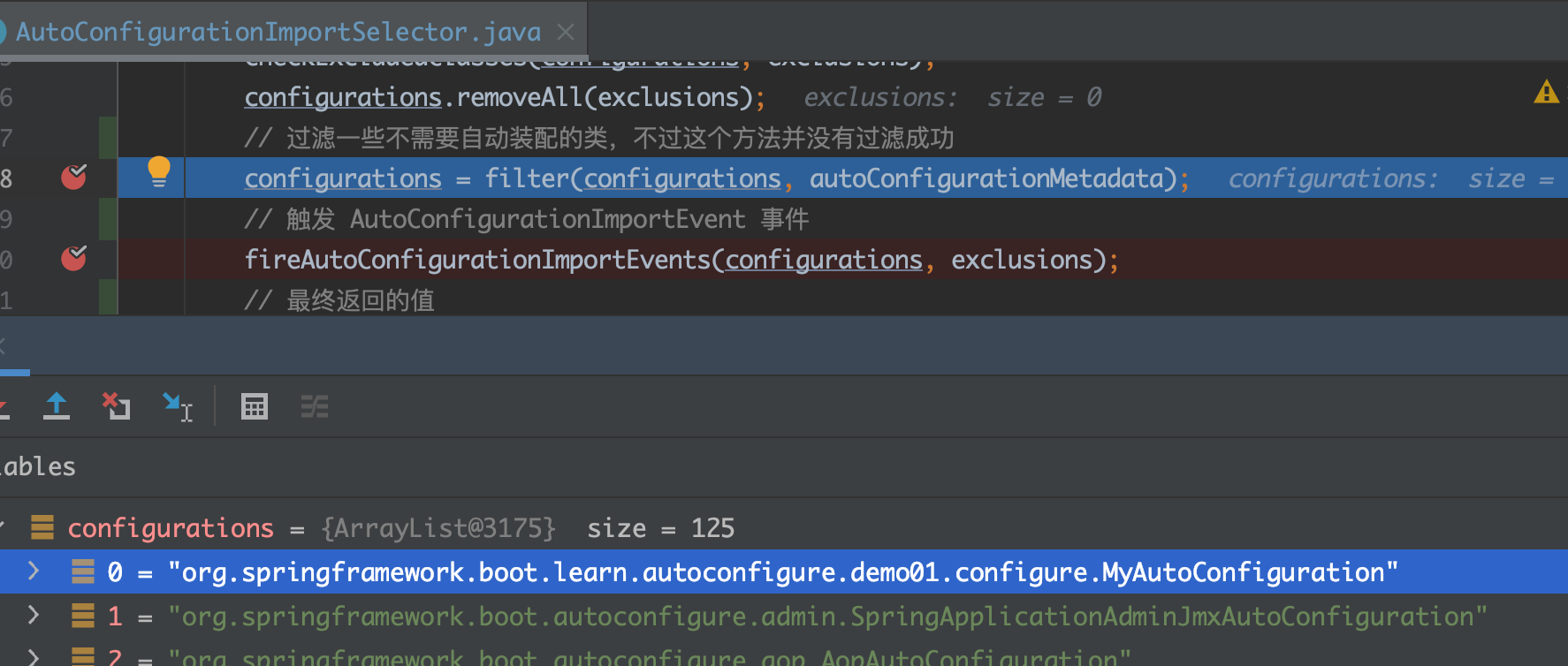1568x666 pixels.
Task: Toggle breakpoint on fireAutoConfigurationImportEvents line
Action: coord(74,259)
